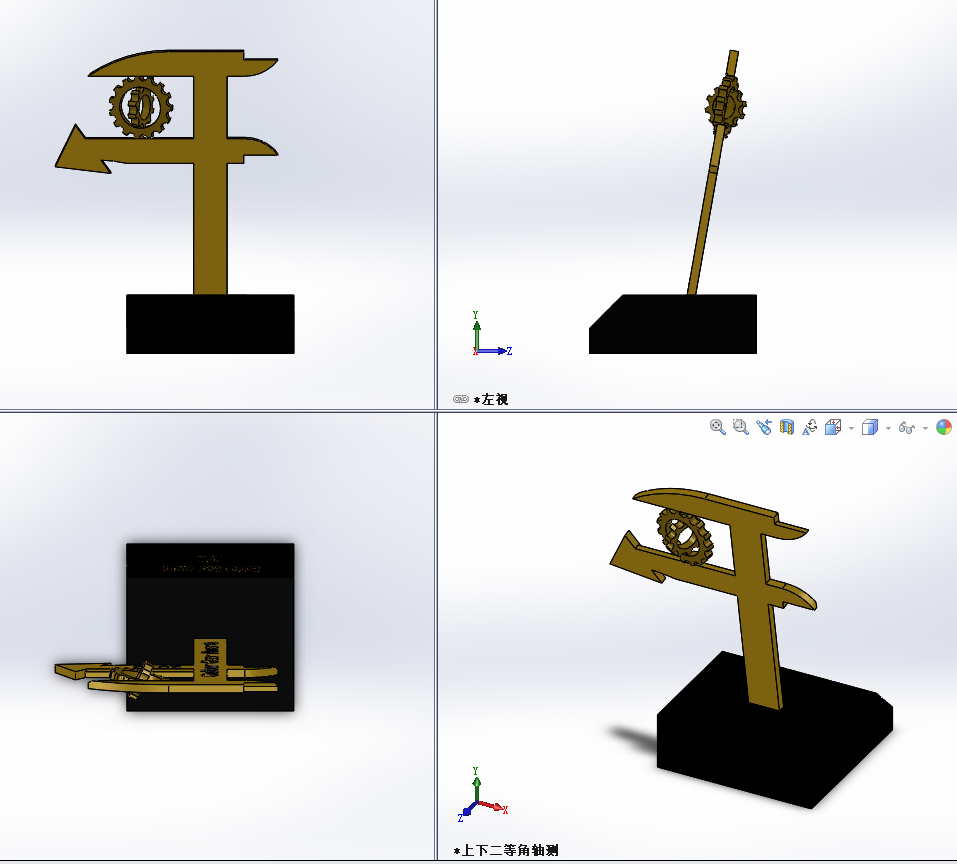Open the Edit Appearance color ball
This screenshot has height=864, width=957.
click(944, 427)
